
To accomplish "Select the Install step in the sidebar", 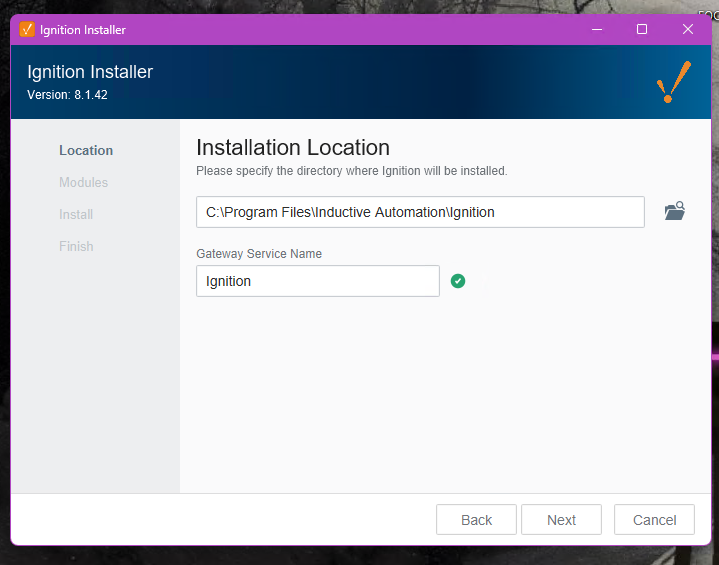I will 76,214.
